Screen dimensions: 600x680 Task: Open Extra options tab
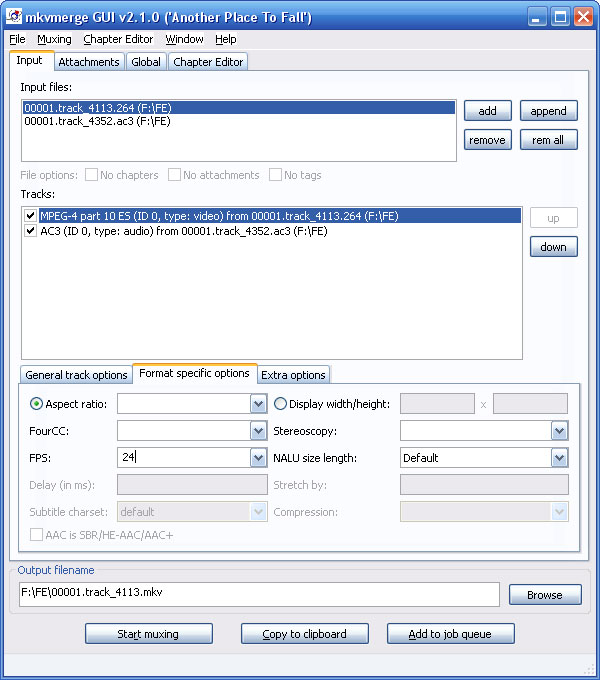[293, 375]
